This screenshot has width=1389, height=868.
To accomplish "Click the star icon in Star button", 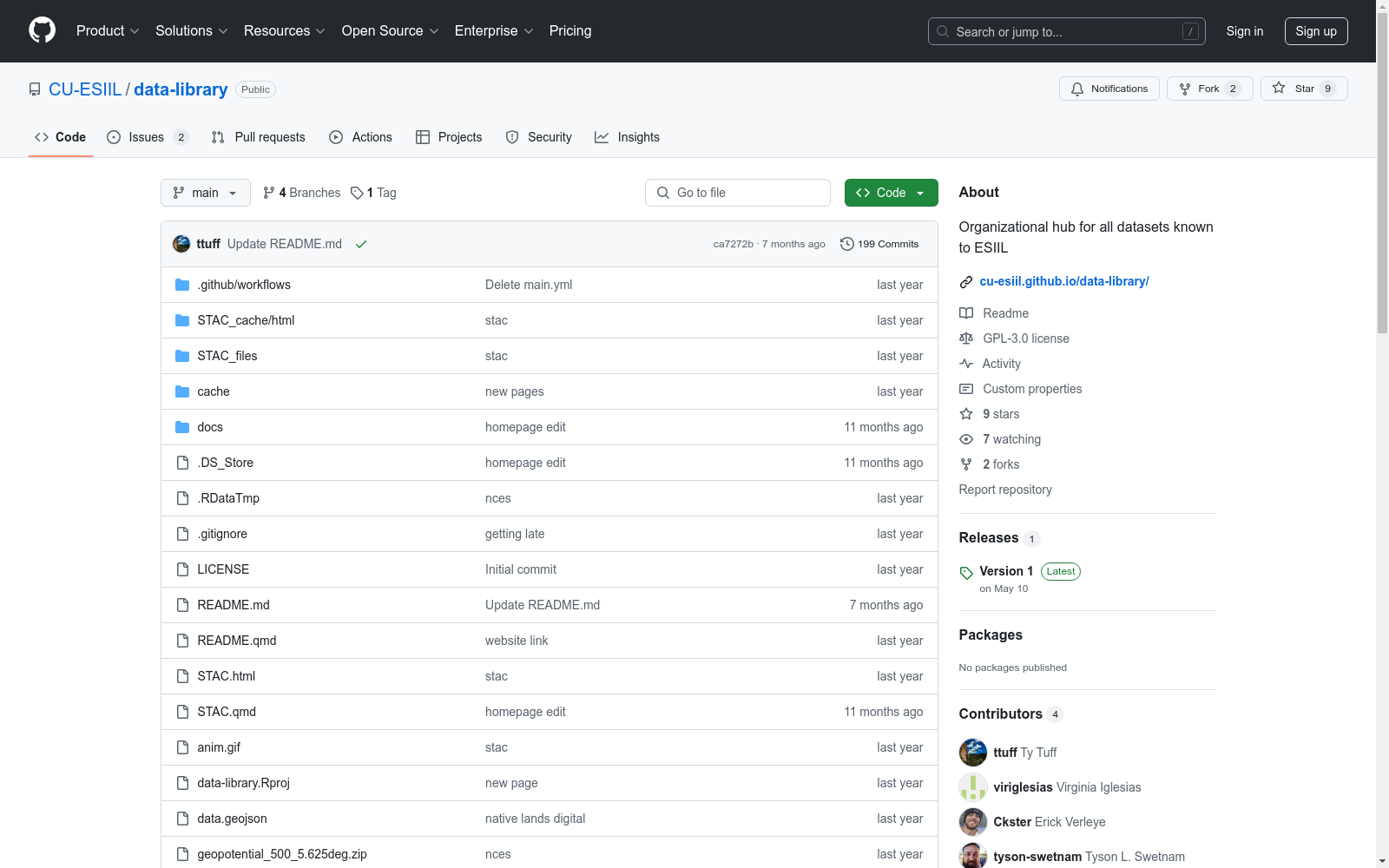I will point(1279,88).
